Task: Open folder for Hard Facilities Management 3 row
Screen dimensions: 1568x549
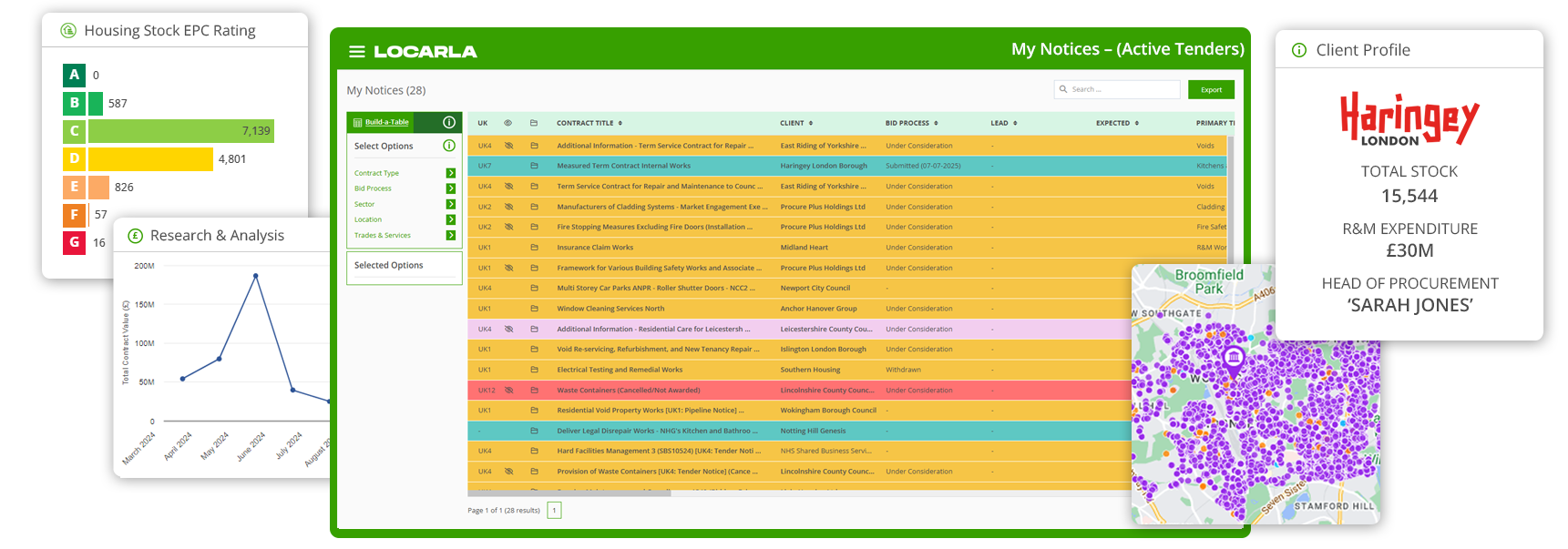Action: point(534,451)
